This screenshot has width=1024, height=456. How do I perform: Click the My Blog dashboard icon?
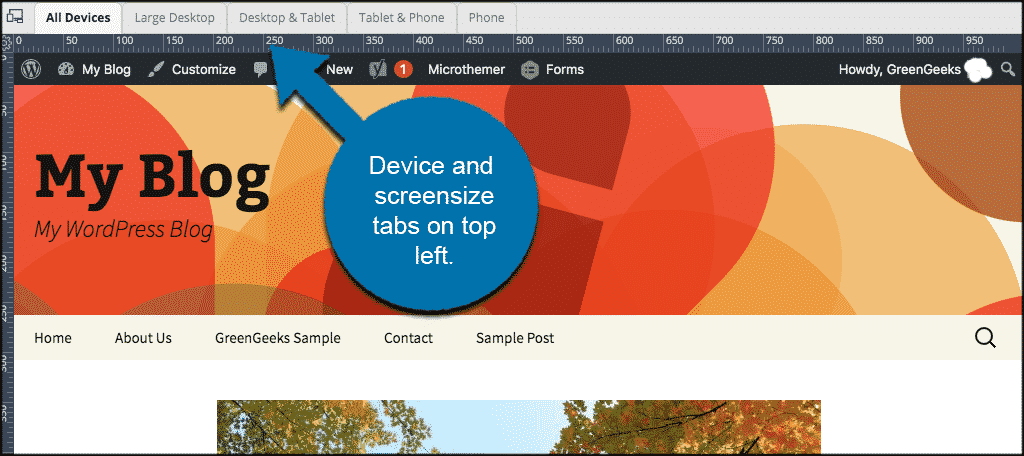click(x=66, y=69)
